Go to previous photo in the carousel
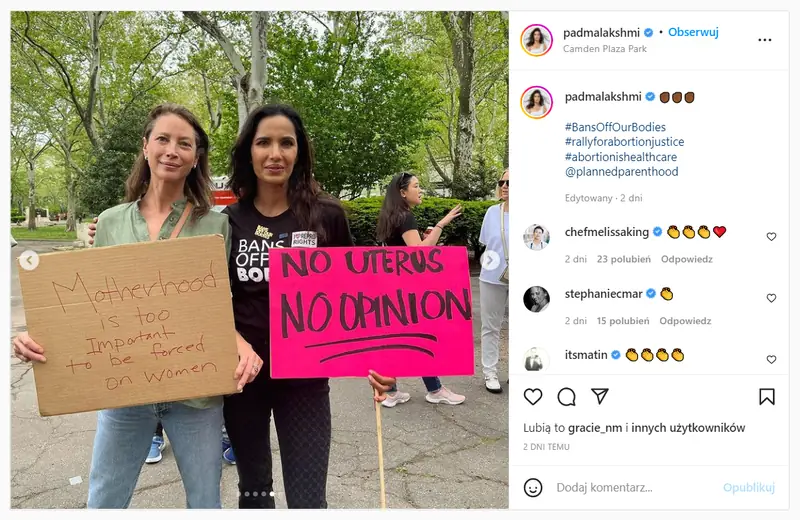800x520 pixels. 29,260
